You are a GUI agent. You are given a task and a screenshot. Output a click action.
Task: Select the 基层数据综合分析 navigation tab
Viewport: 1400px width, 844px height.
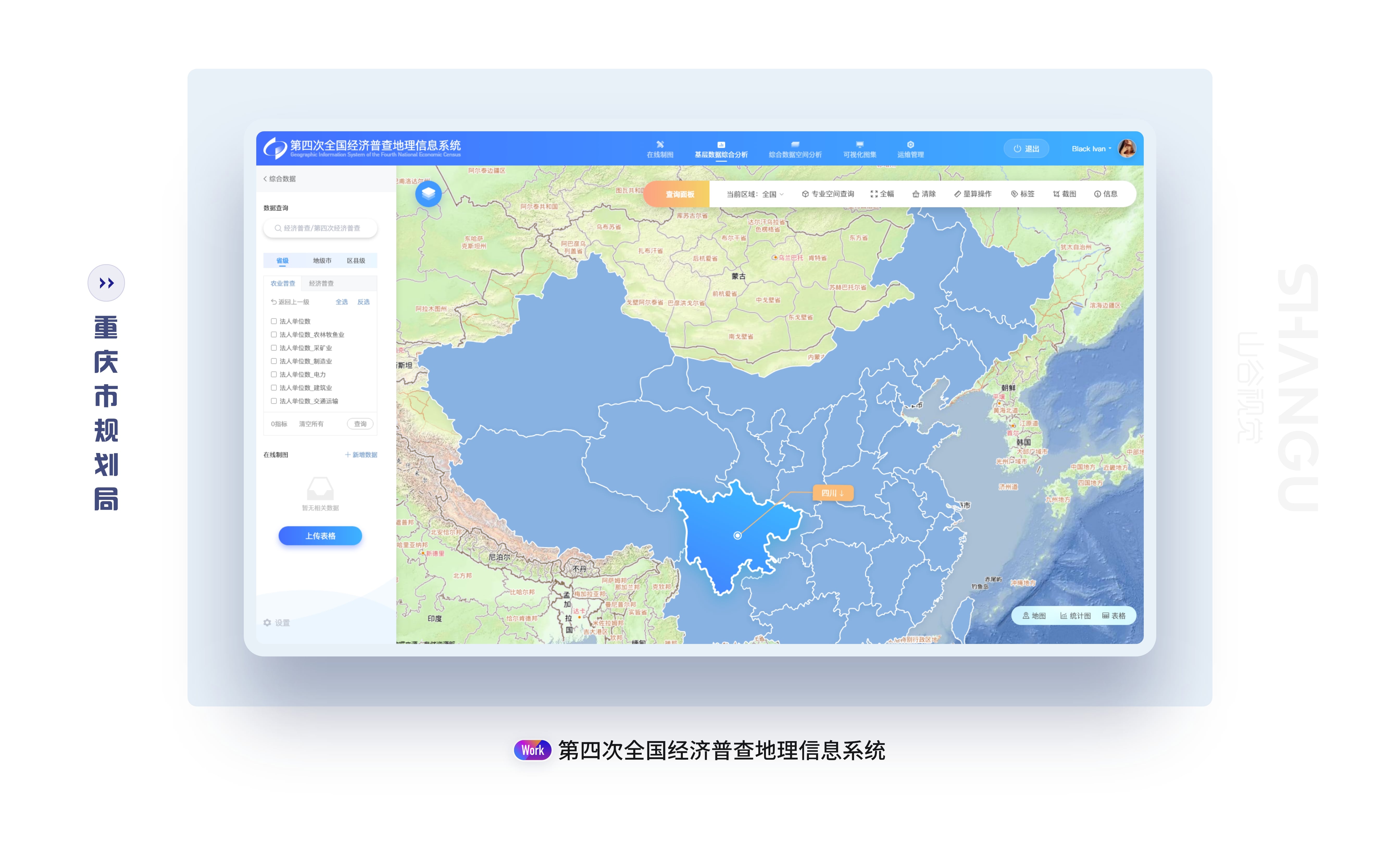(x=721, y=150)
